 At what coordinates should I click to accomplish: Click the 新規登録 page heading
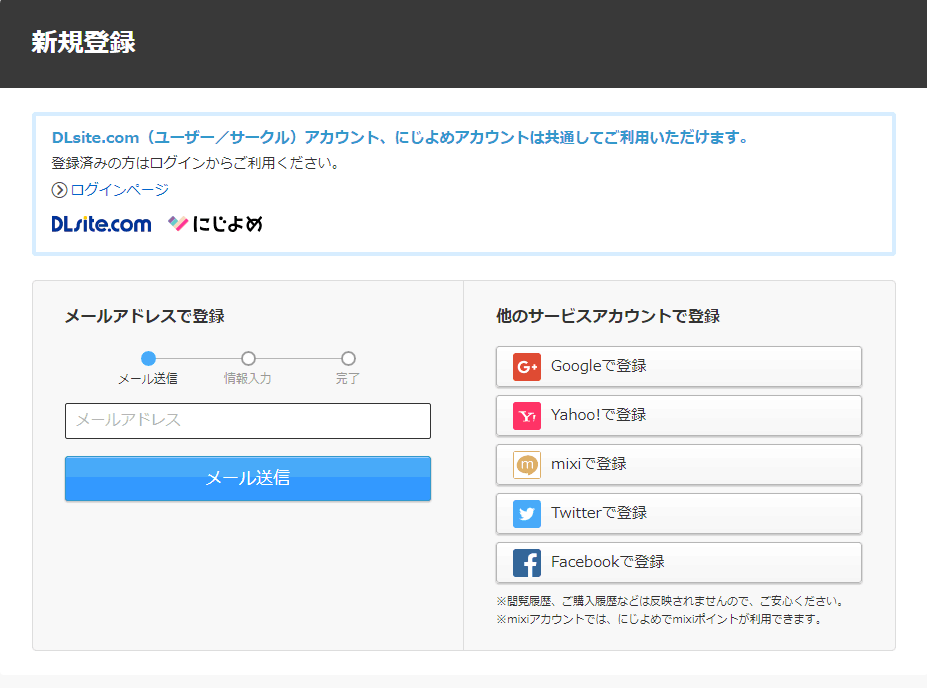83,43
